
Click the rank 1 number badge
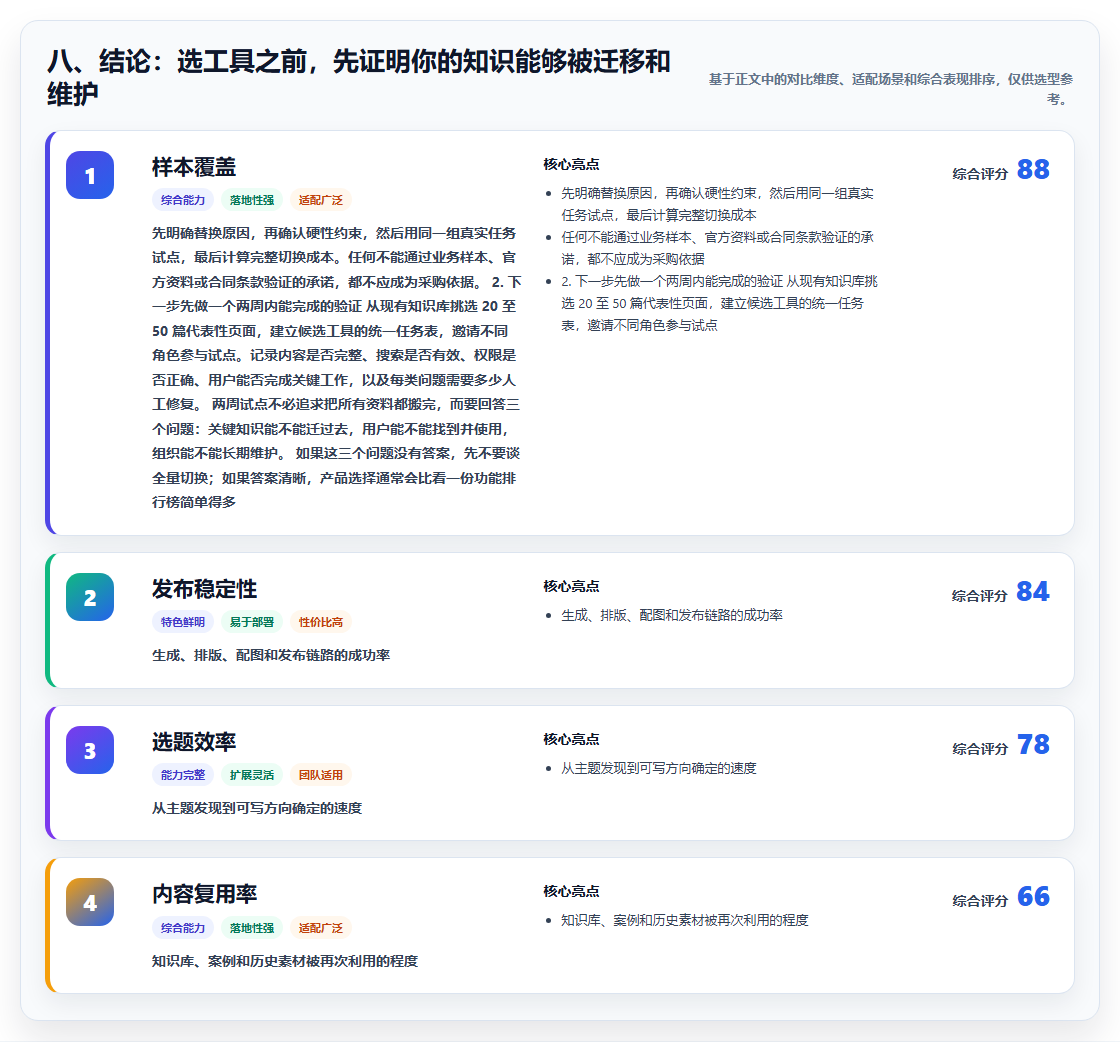click(x=90, y=175)
